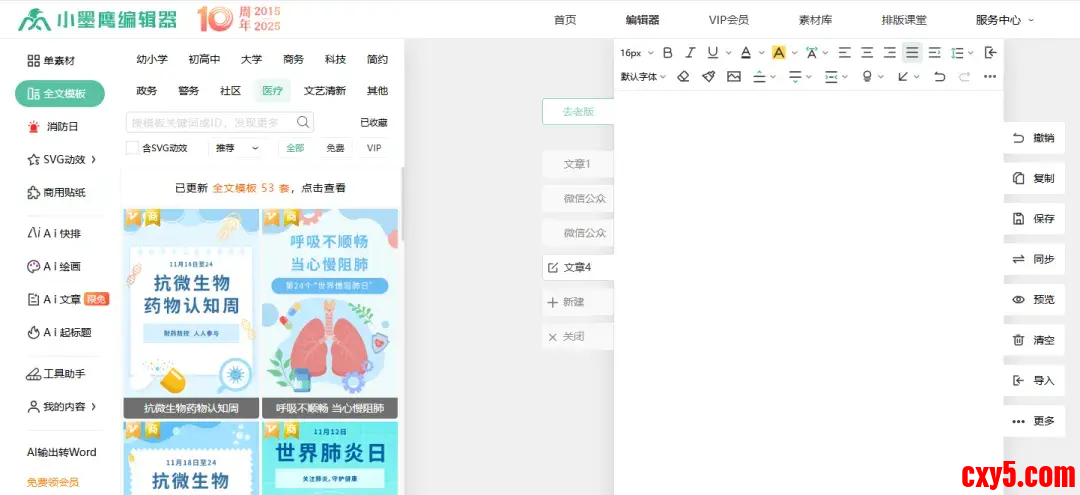Select the format painter brush icon
The height and width of the screenshot is (495, 1080).
coord(708,77)
